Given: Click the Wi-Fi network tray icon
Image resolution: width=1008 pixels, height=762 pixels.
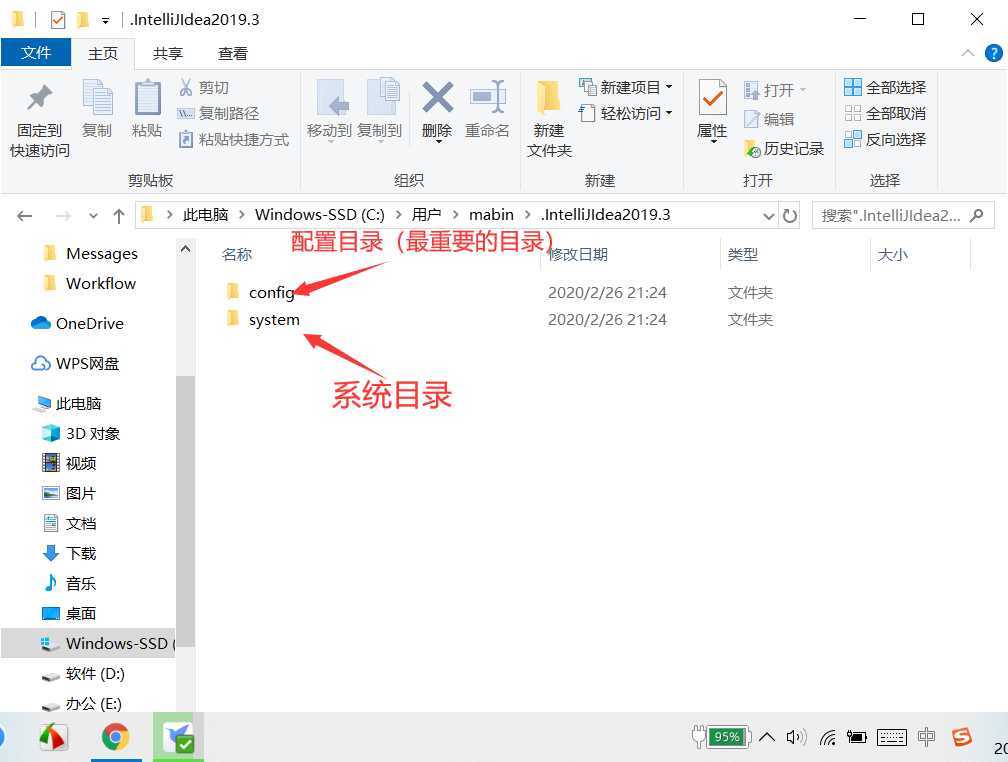Looking at the screenshot, I should pos(827,738).
